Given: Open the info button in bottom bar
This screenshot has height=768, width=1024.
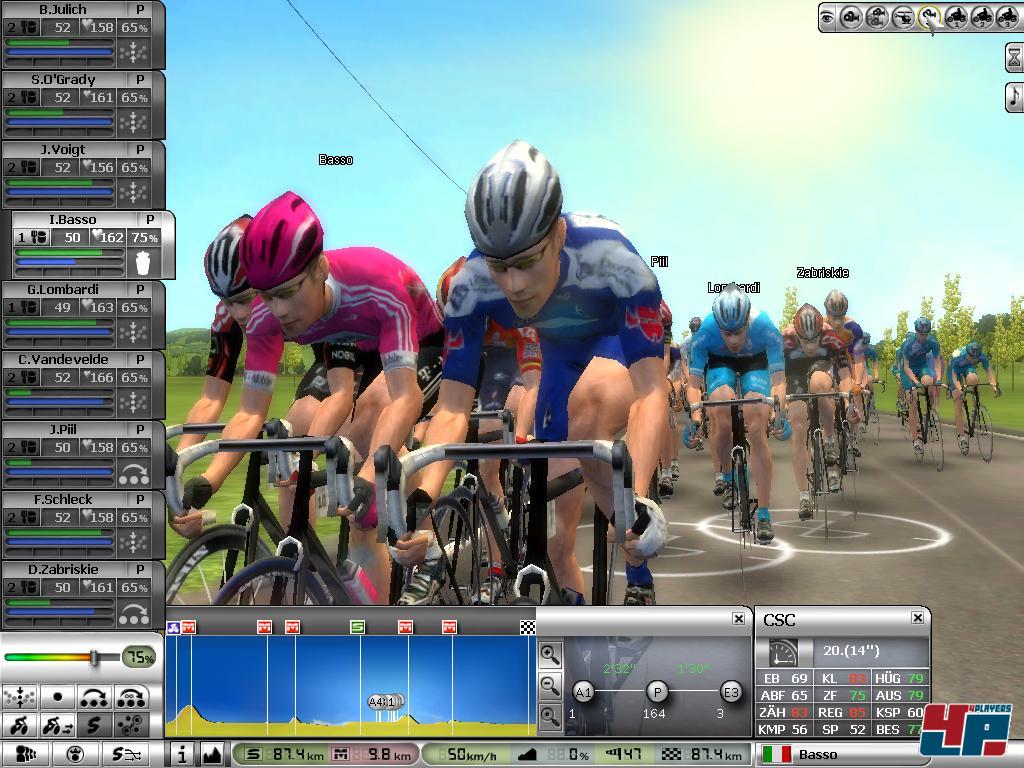Looking at the screenshot, I should point(182,754).
